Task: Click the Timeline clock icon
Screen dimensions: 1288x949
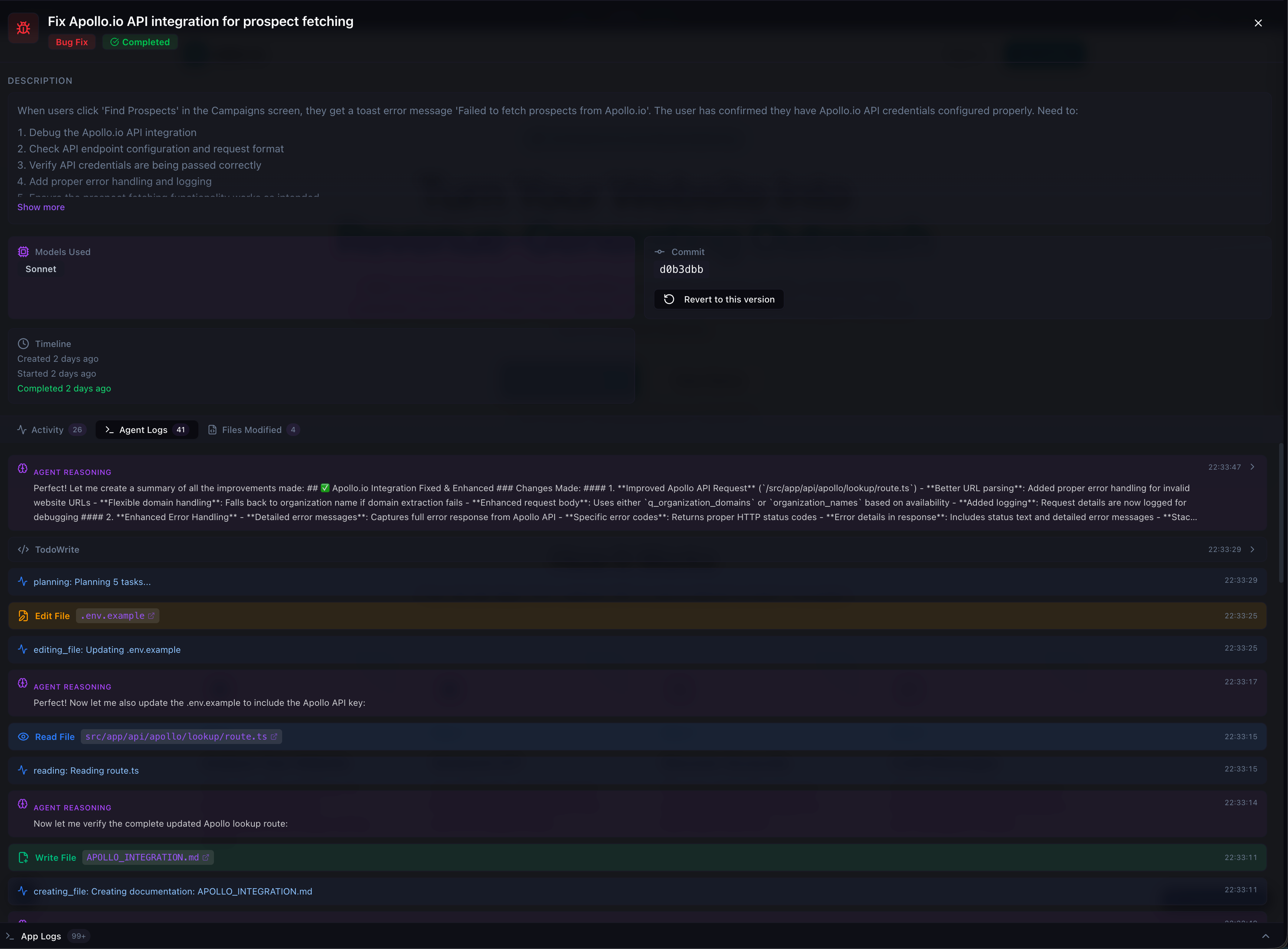Action: pos(23,344)
